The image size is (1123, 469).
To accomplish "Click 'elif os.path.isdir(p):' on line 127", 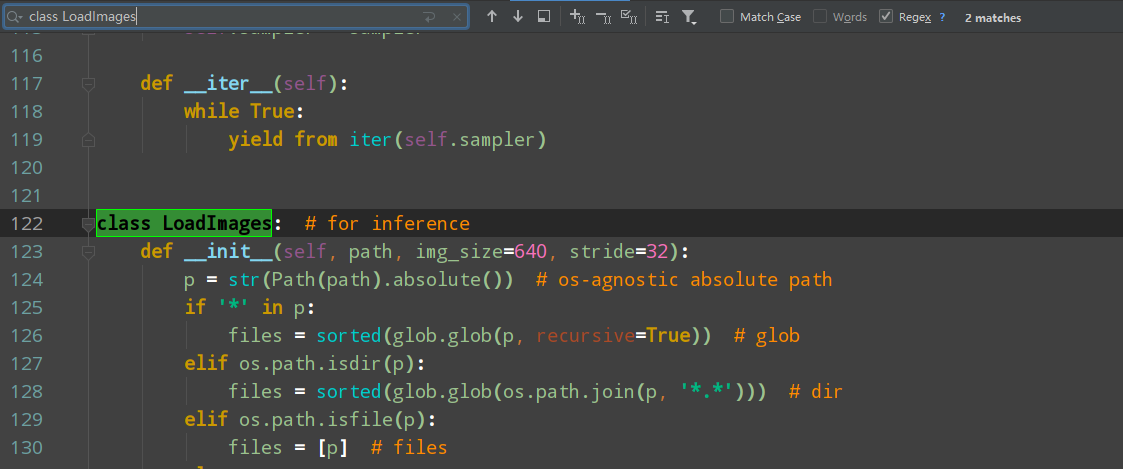I will (305, 364).
